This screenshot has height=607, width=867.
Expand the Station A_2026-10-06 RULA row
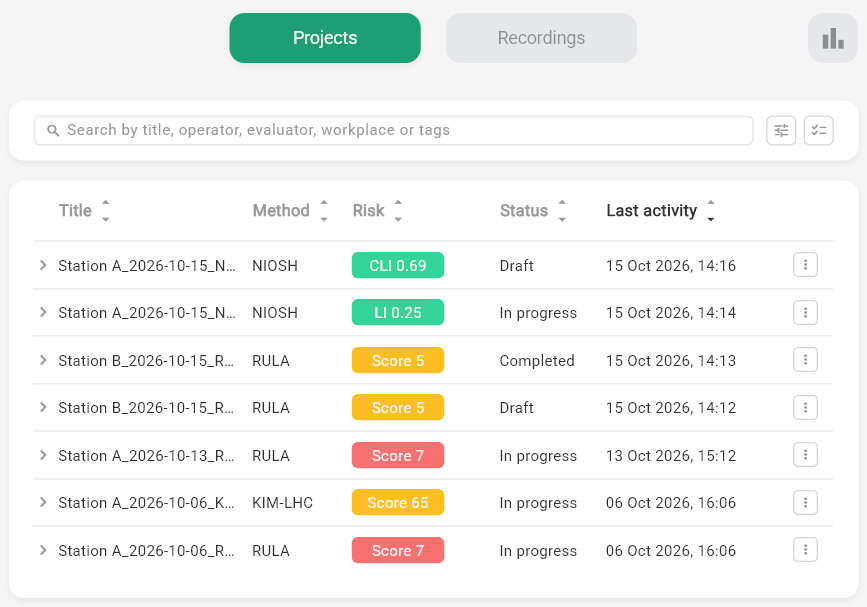[43, 550]
